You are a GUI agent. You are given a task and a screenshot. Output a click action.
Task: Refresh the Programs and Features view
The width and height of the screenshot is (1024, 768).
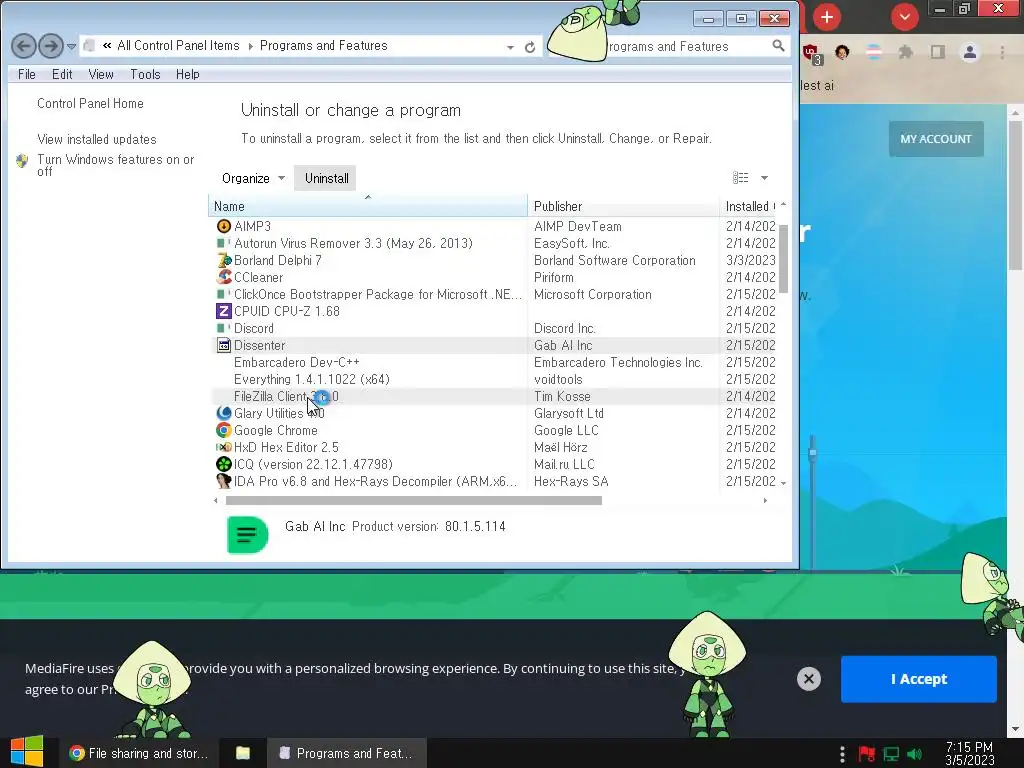tap(530, 47)
